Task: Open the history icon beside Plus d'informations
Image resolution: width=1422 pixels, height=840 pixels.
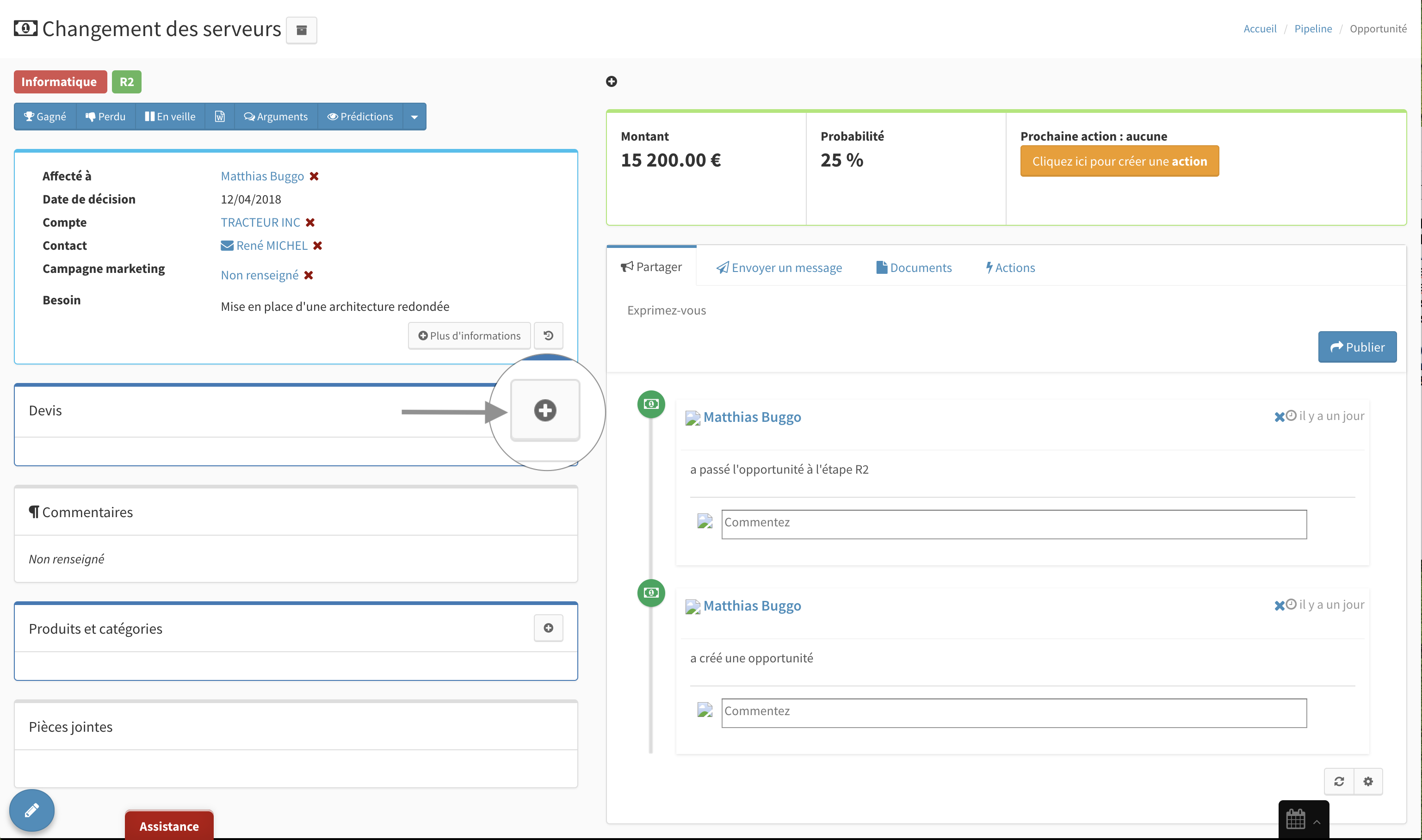Action: [548, 336]
